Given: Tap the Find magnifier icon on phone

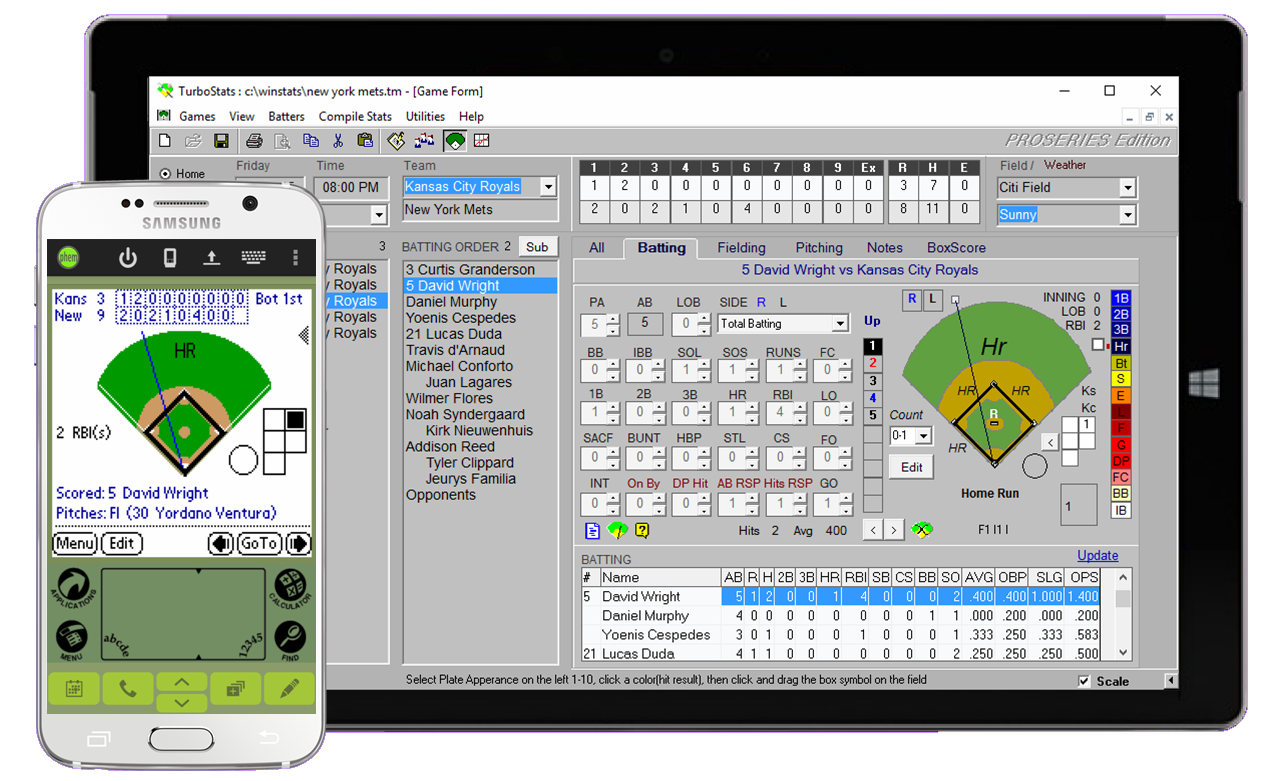Looking at the screenshot, I should (290, 638).
